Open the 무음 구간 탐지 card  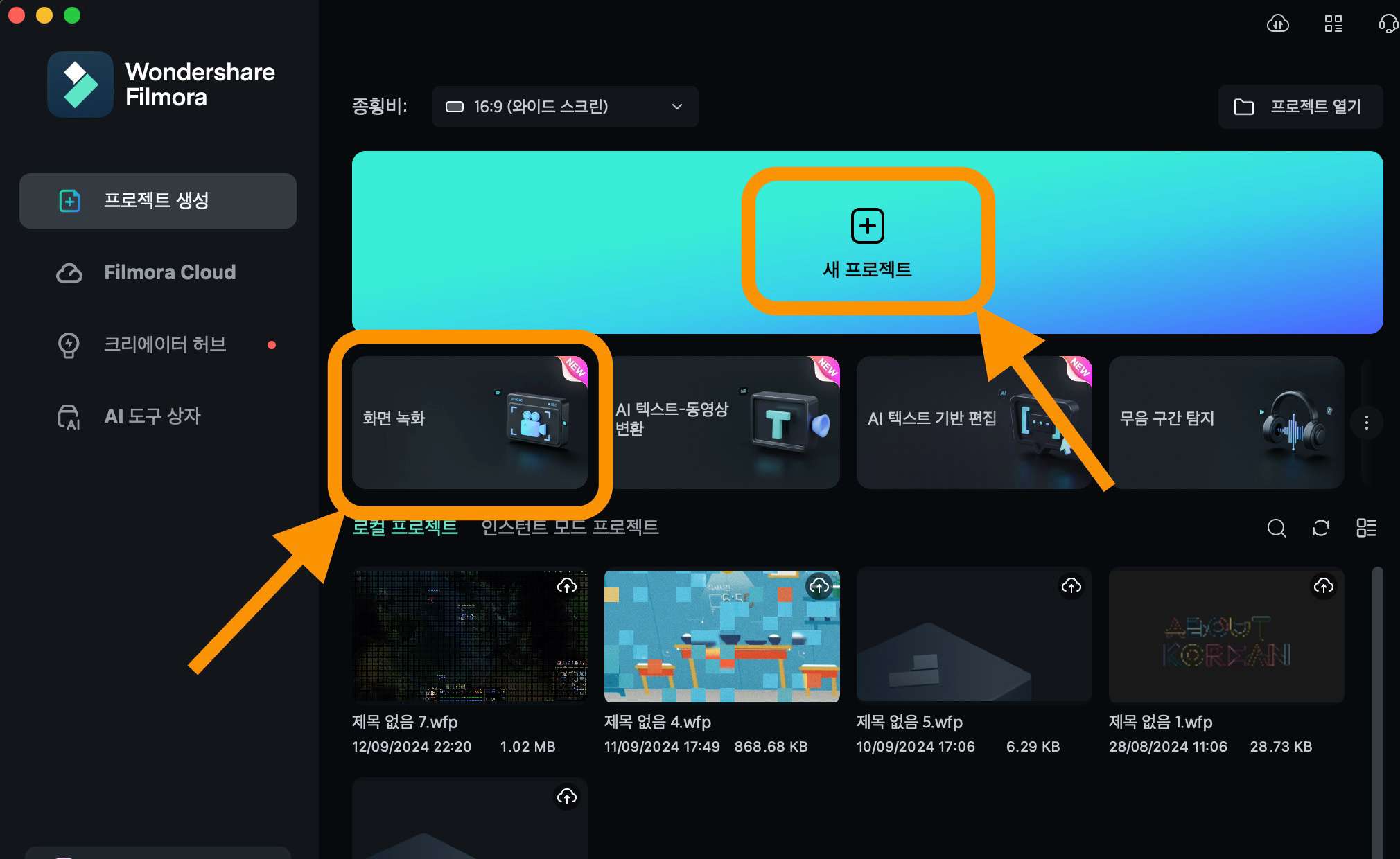(1227, 423)
